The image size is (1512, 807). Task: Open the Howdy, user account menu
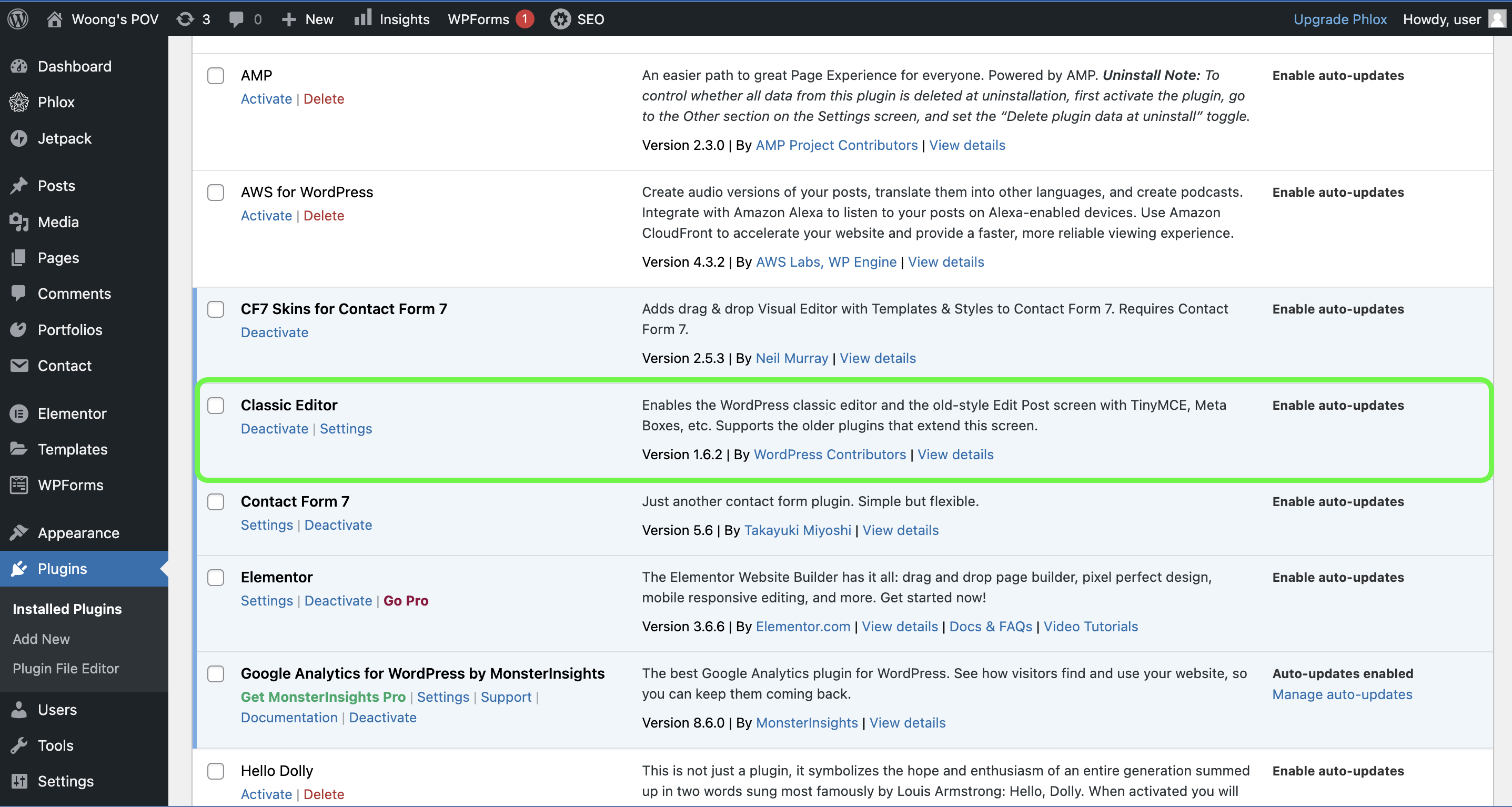1441,19
